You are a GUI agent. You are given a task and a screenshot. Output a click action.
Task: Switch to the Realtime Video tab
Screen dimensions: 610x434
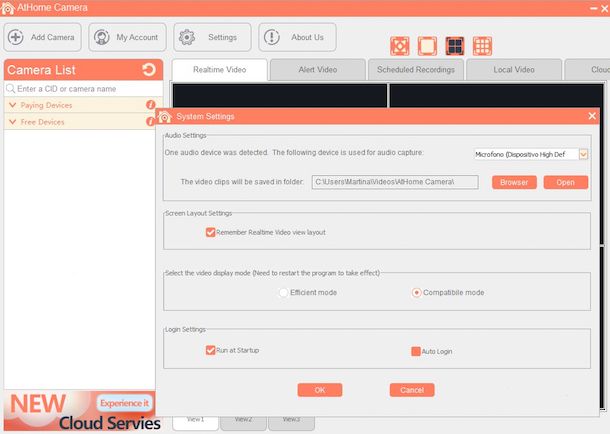219,70
